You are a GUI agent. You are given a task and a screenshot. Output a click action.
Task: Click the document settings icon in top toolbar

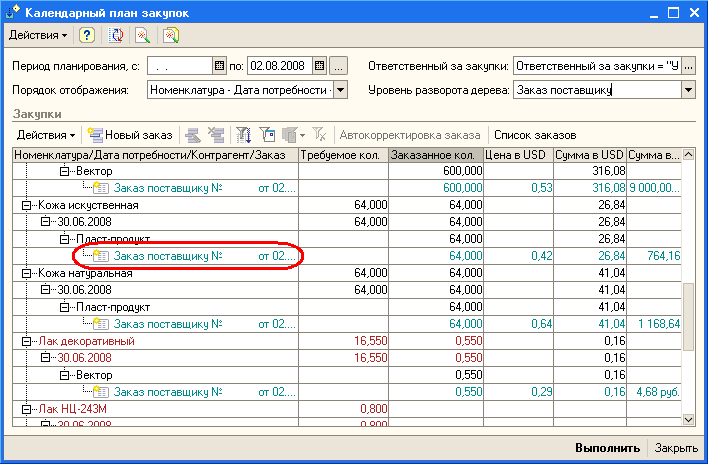tap(171, 35)
